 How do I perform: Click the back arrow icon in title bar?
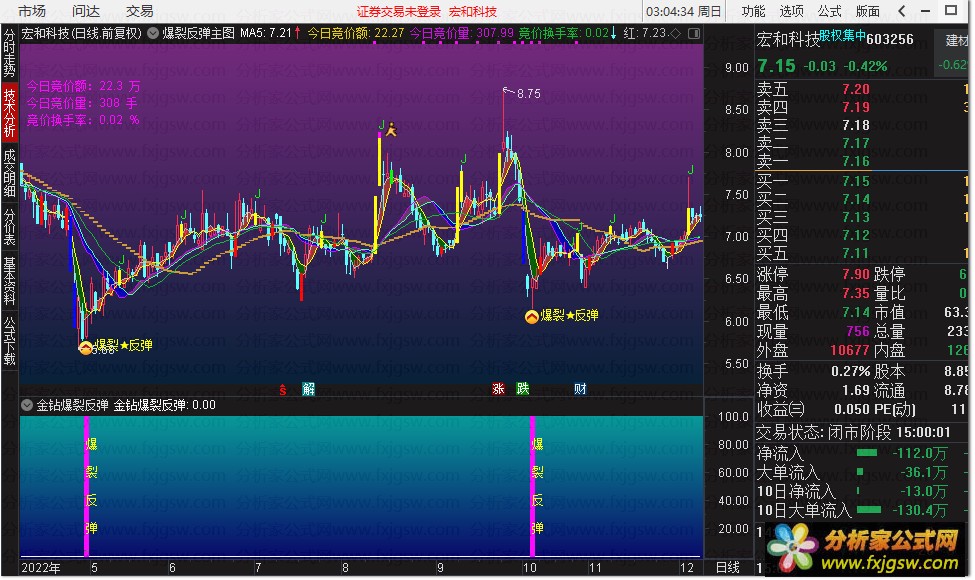click(902, 11)
